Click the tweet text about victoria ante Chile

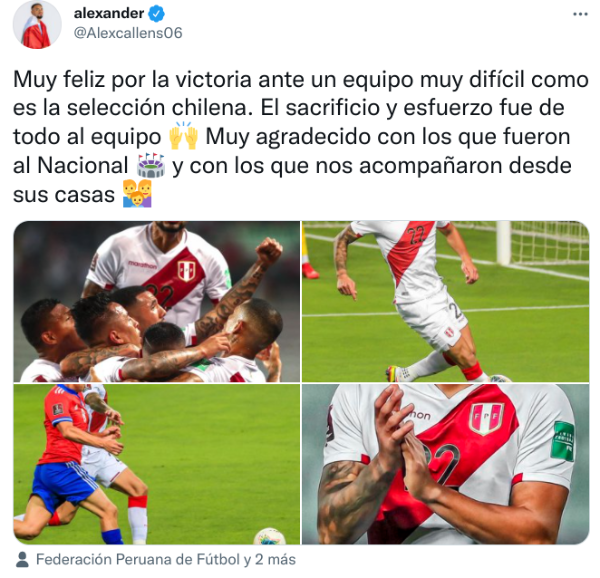click(300, 137)
